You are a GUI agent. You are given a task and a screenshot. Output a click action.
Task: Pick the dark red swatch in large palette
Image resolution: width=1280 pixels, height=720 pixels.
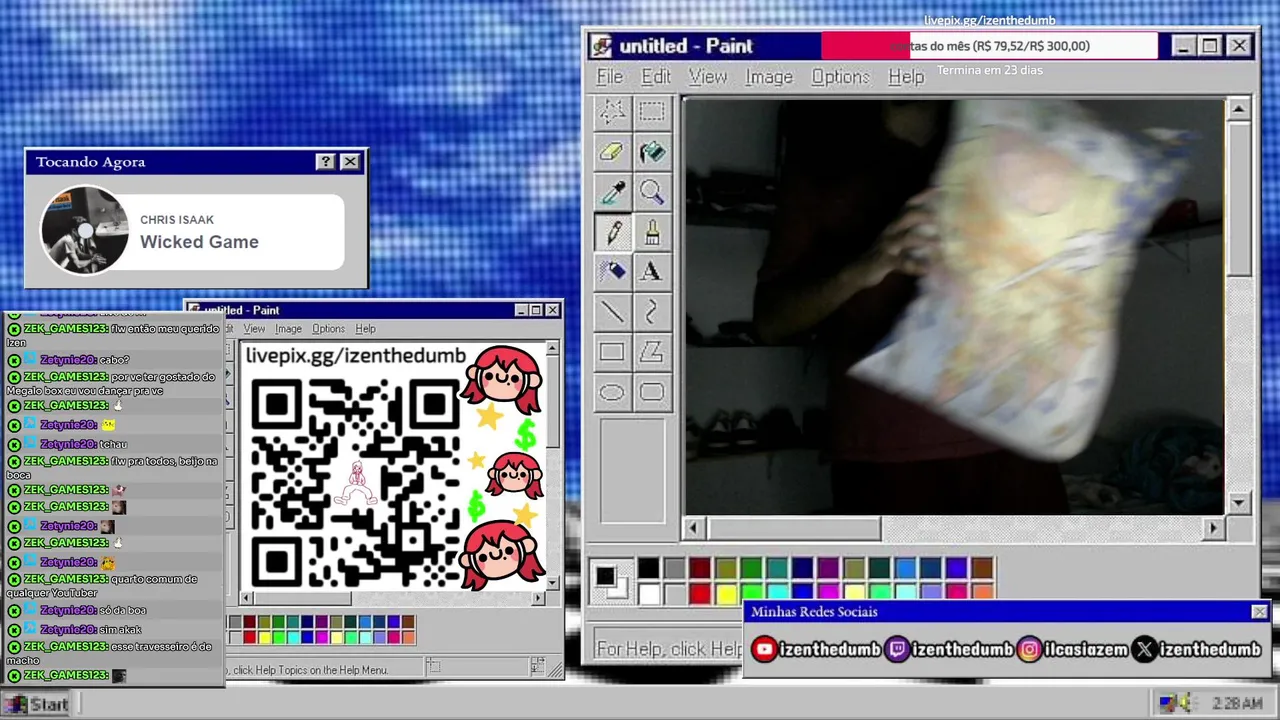coord(700,569)
